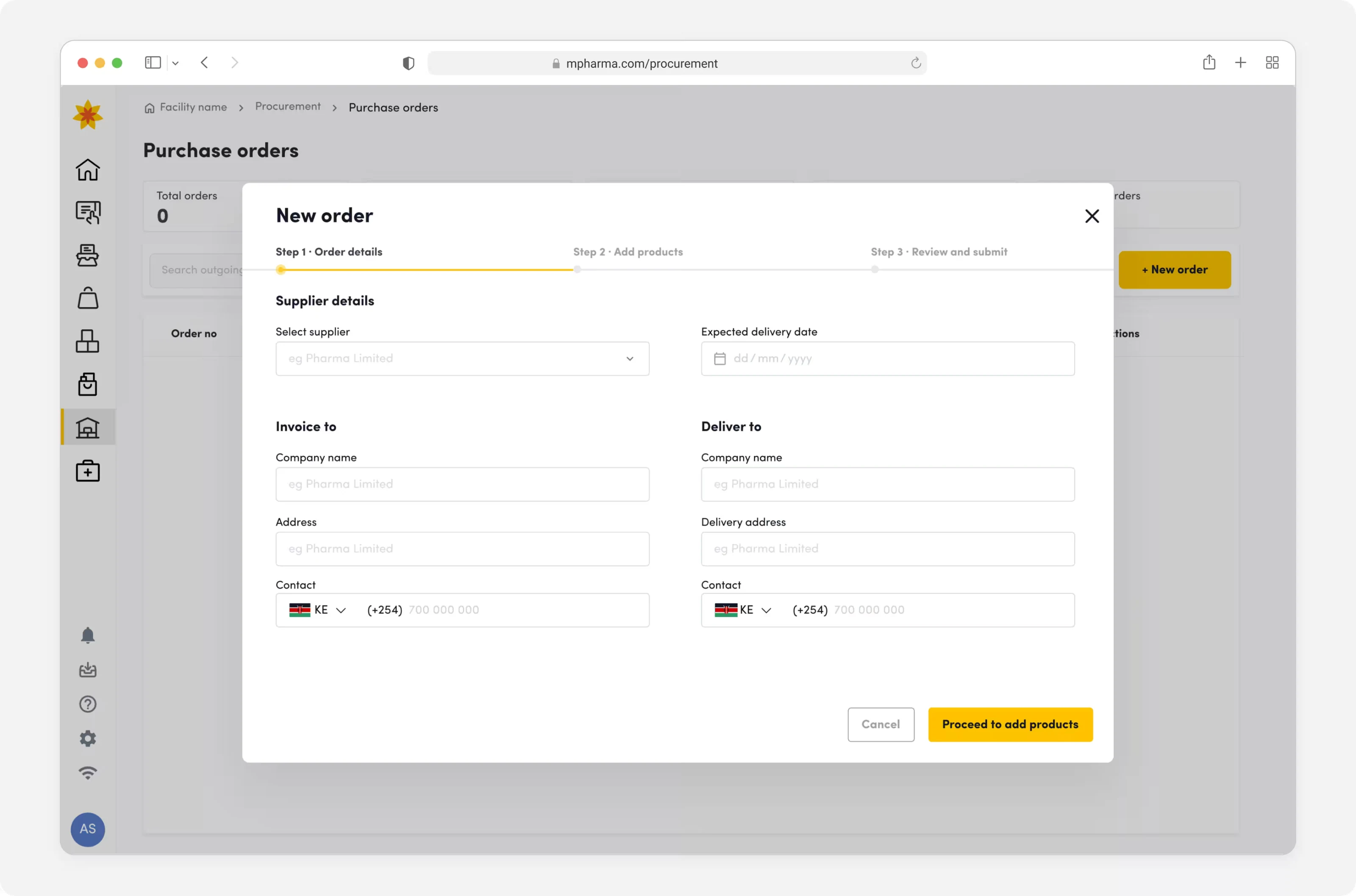Image resolution: width=1356 pixels, height=896 pixels.
Task: Open the Select supplier dropdown
Action: [462, 358]
